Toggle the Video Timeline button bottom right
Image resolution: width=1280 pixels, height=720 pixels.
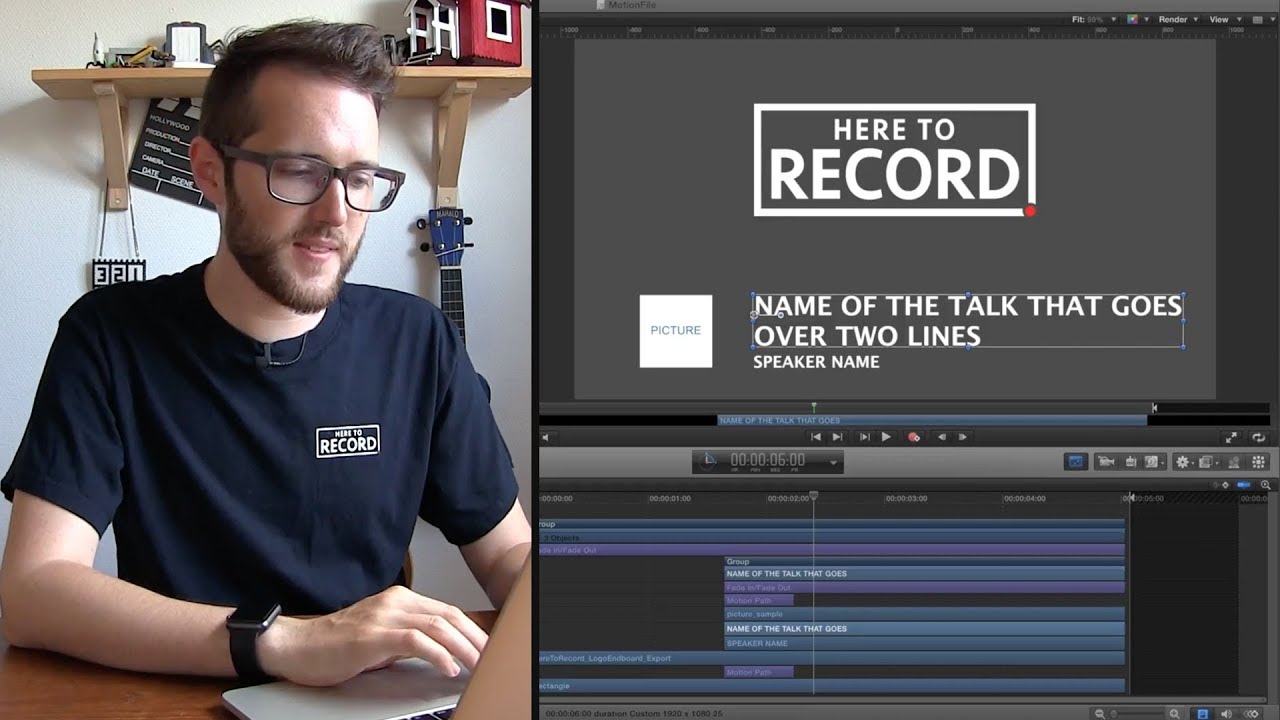pyautogui.click(x=1203, y=713)
